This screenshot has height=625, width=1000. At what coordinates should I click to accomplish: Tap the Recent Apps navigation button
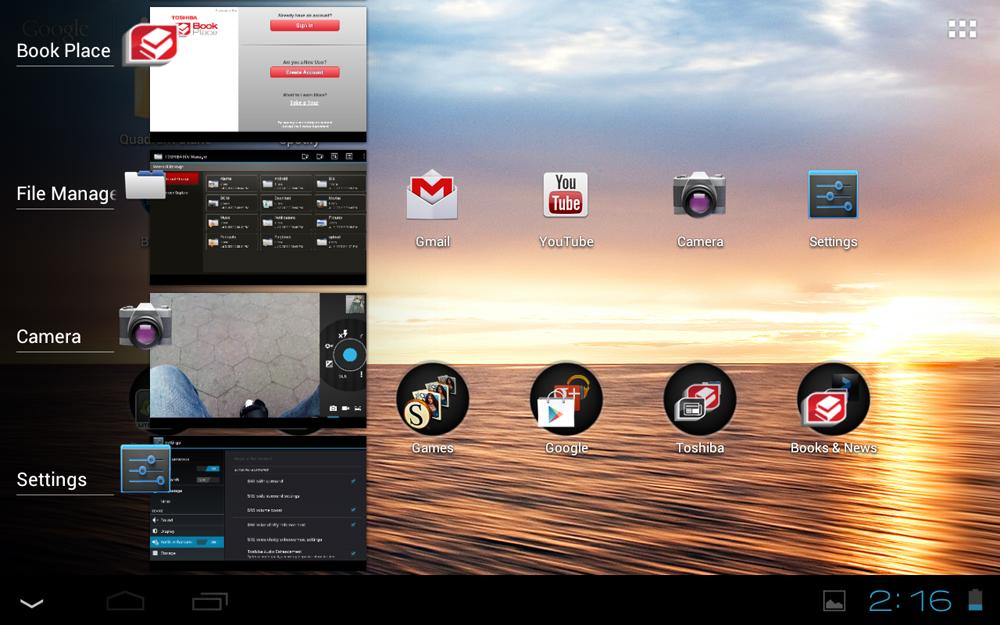coord(210,601)
